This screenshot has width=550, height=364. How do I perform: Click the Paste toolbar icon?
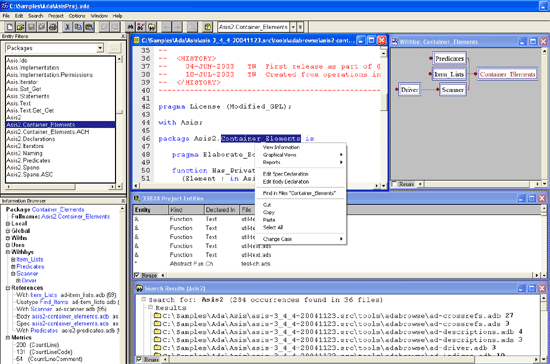coord(89,27)
